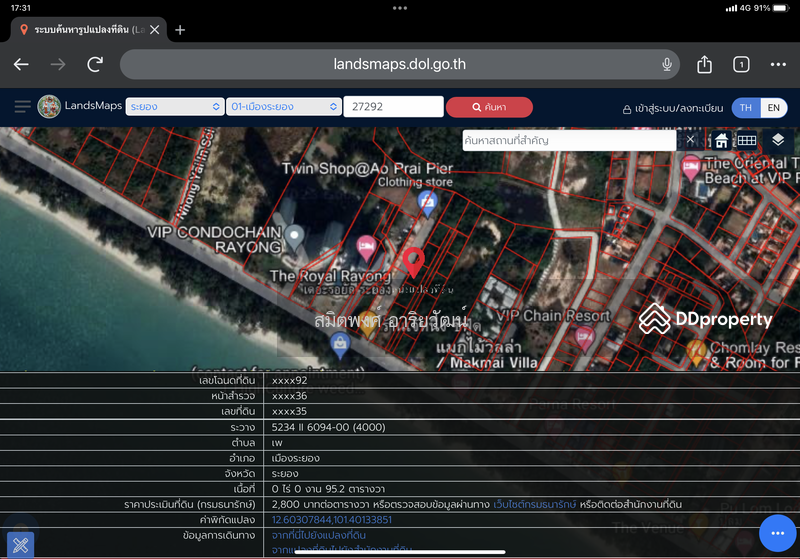Close the LandsMaps browser tab
This screenshot has width=800, height=559.
pos(155,30)
